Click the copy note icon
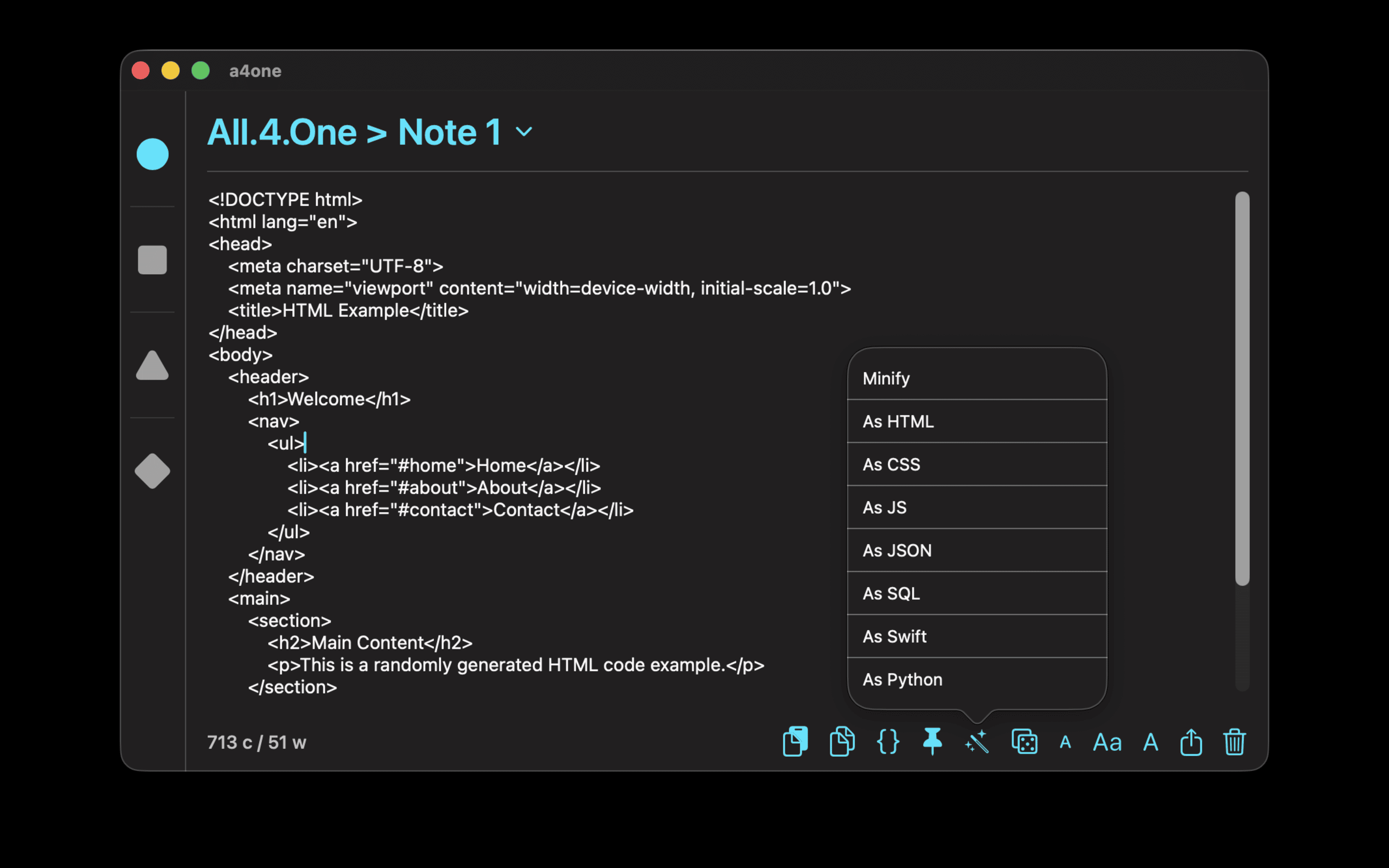The height and width of the screenshot is (868, 1389). [795, 741]
